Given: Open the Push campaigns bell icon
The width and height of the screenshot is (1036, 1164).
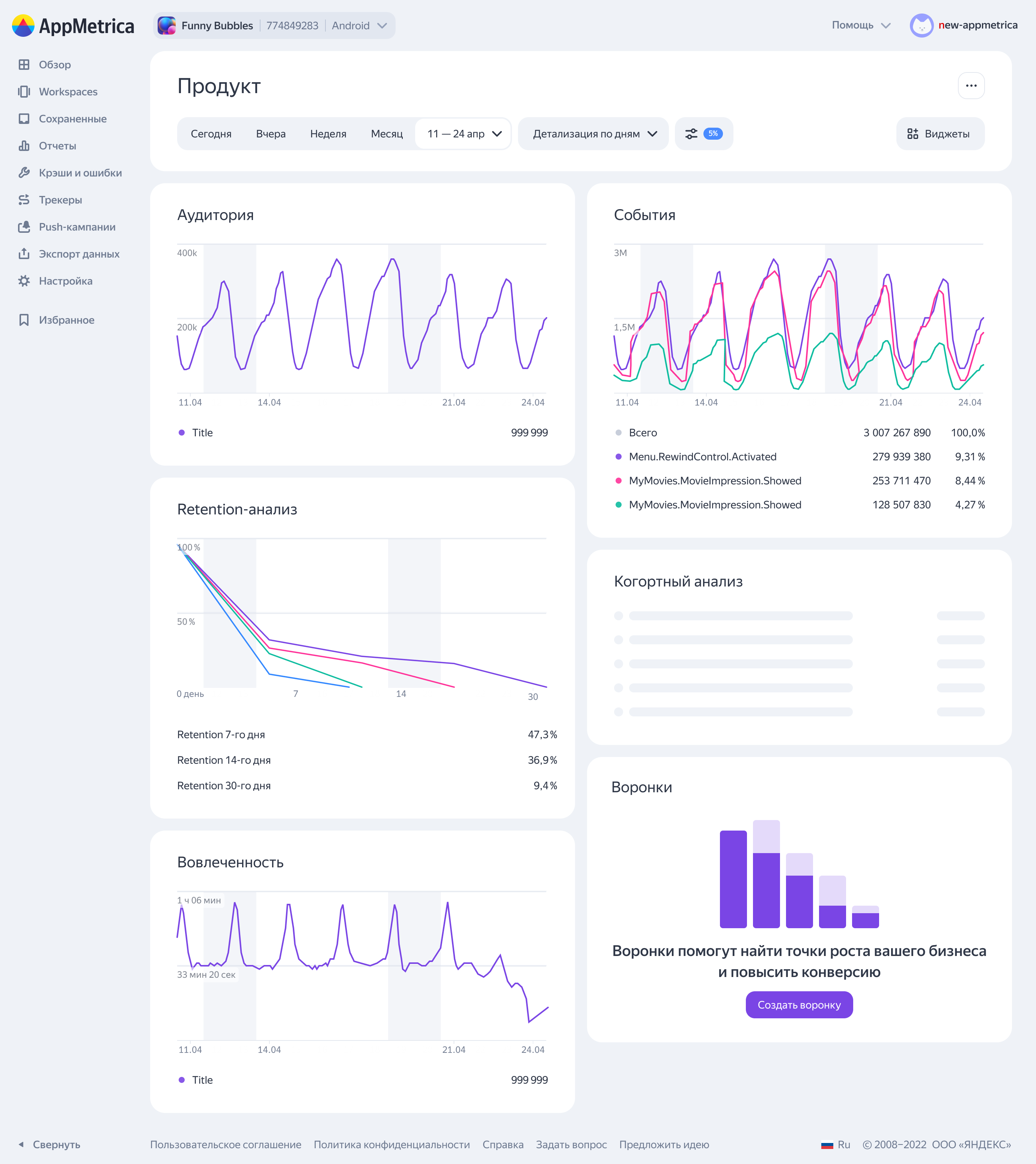Looking at the screenshot, I should 24,227.
